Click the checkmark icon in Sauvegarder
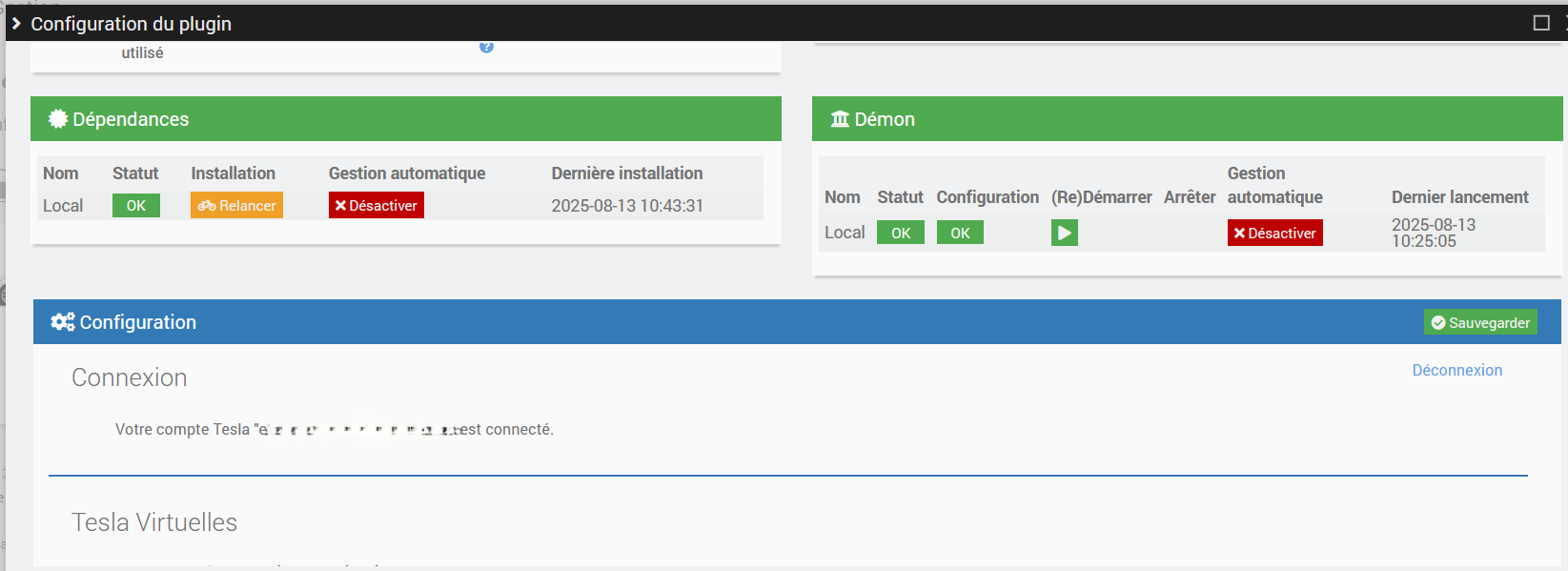The width and height of the screenshot is (1568, 571). tap(1438, 323)
